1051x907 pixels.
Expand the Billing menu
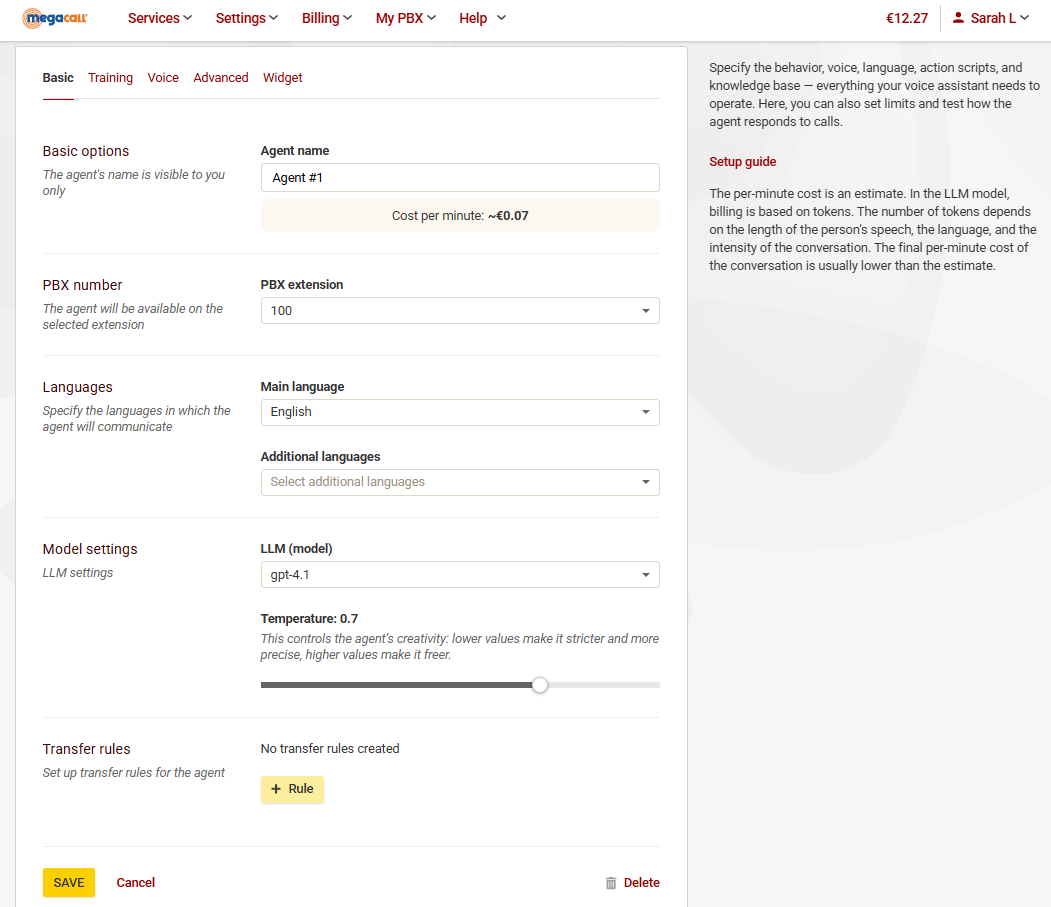[327, 18]
